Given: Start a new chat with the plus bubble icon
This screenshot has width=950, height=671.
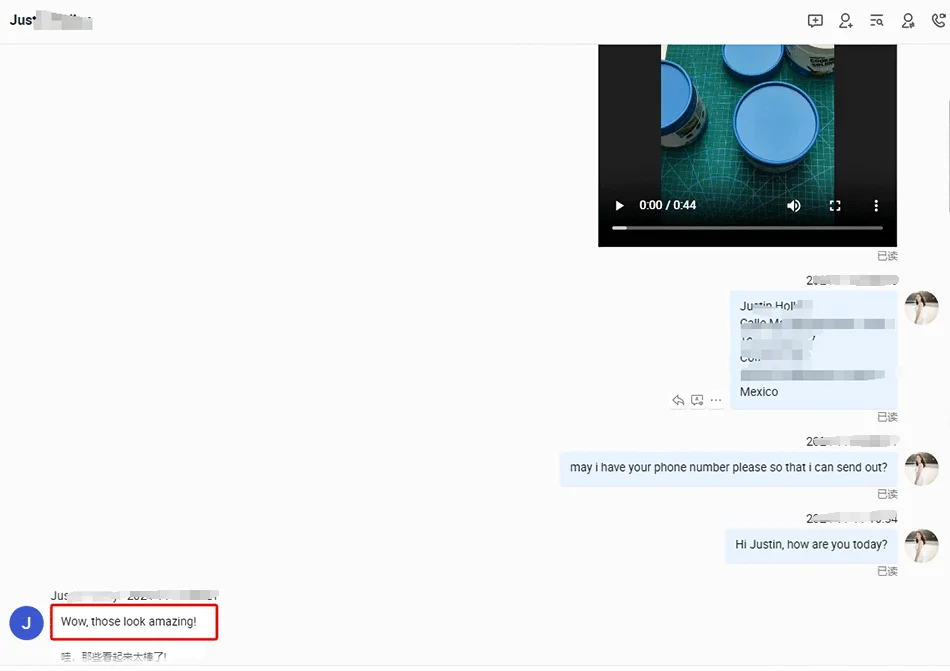Looking at the screenshot, I should [815, 21].
